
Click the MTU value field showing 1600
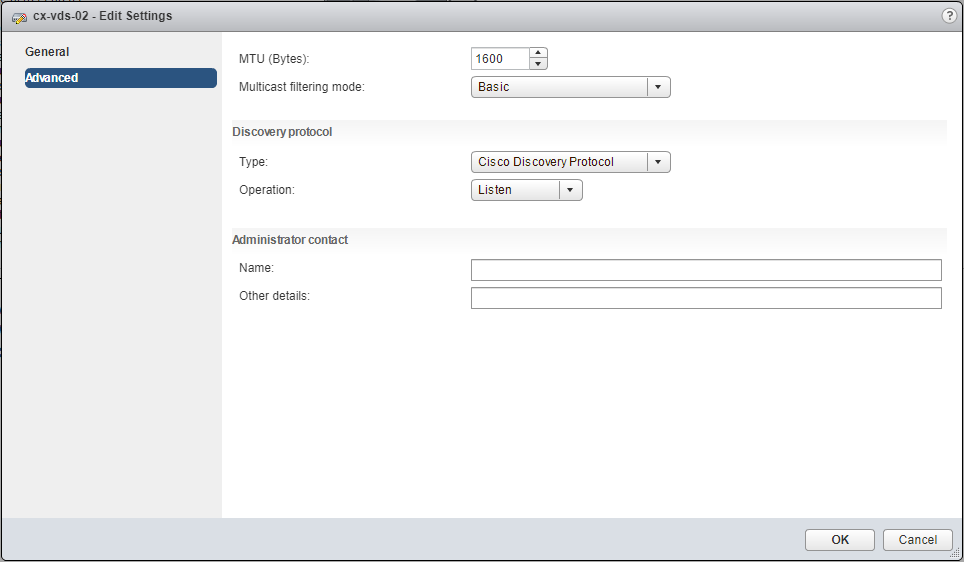click(498, 59)
